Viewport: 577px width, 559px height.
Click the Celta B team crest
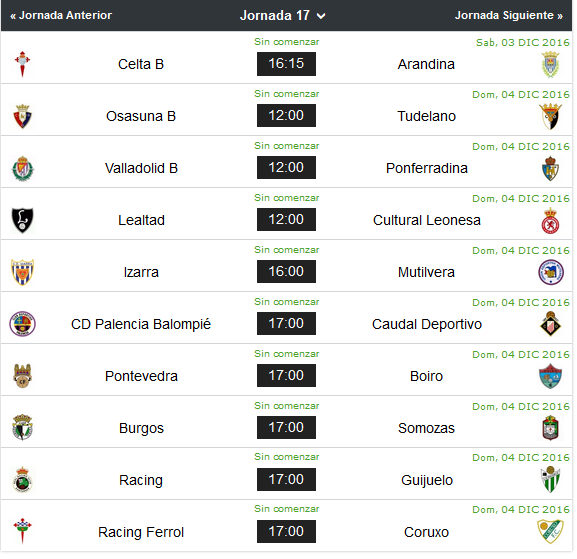point(22,64)
